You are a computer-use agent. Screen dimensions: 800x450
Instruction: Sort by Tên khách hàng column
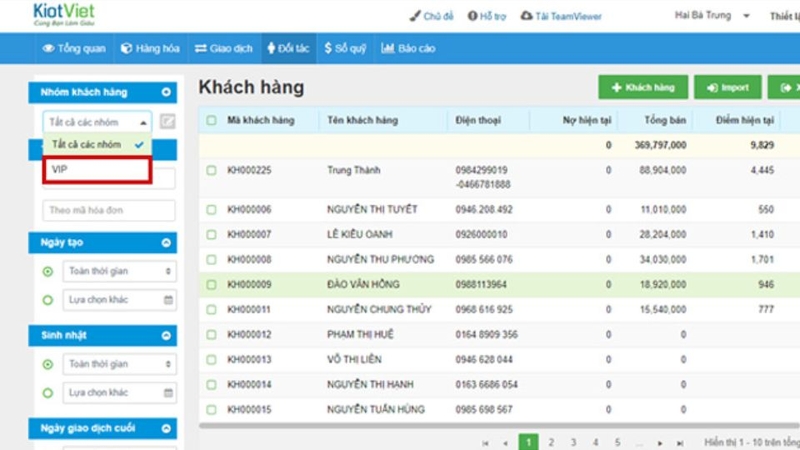[362, 120]
